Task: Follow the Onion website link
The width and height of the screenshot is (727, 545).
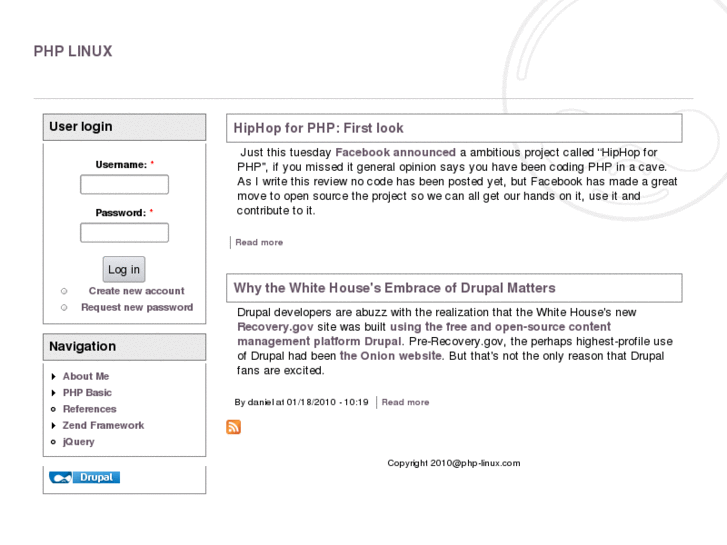Action: click(x=391, y=356)
